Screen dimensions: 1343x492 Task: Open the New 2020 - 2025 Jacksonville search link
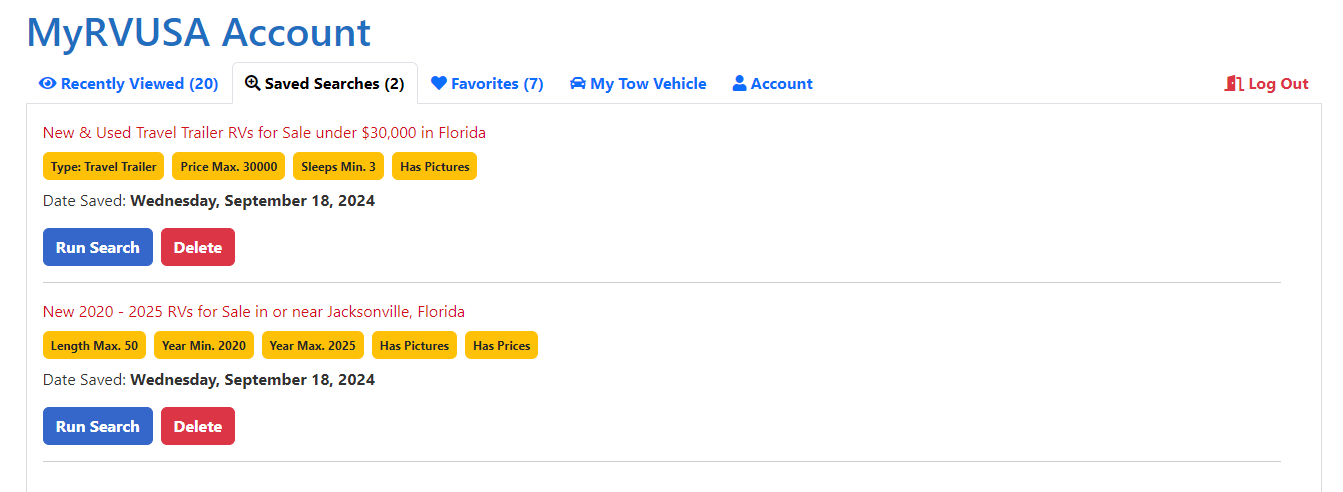tap(254, 311)
